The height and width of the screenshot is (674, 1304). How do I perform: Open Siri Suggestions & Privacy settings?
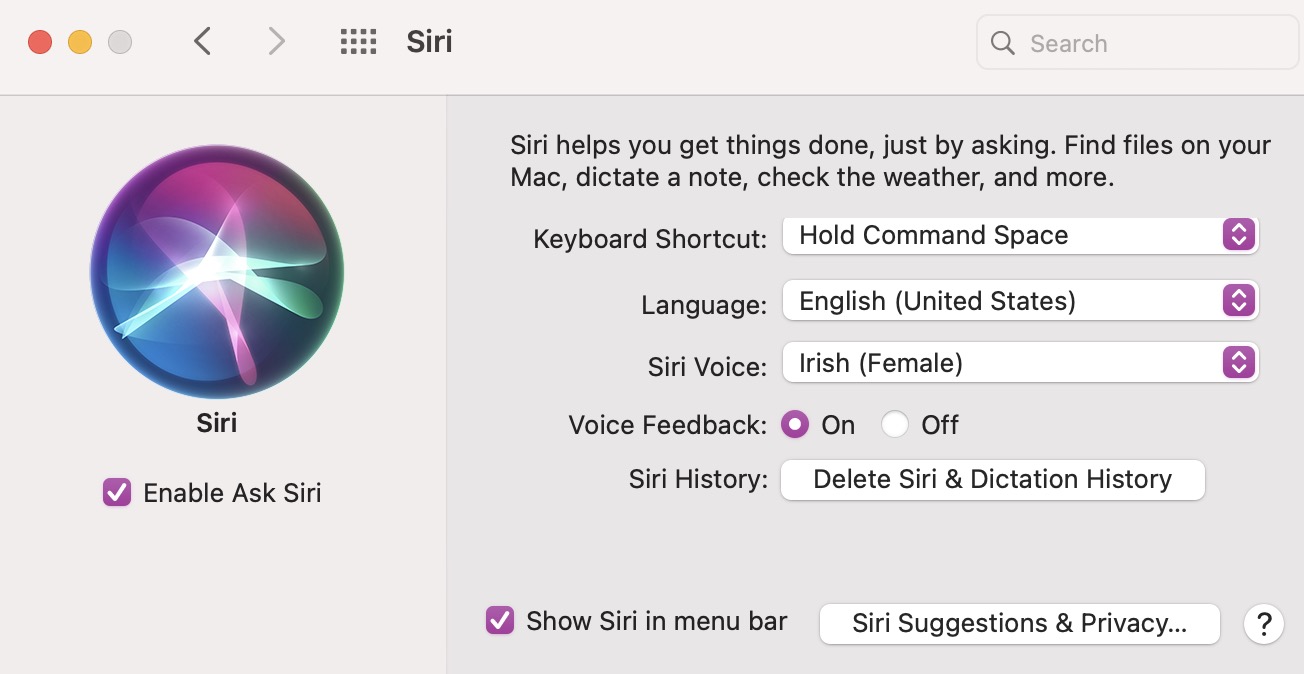point(1019,623)
